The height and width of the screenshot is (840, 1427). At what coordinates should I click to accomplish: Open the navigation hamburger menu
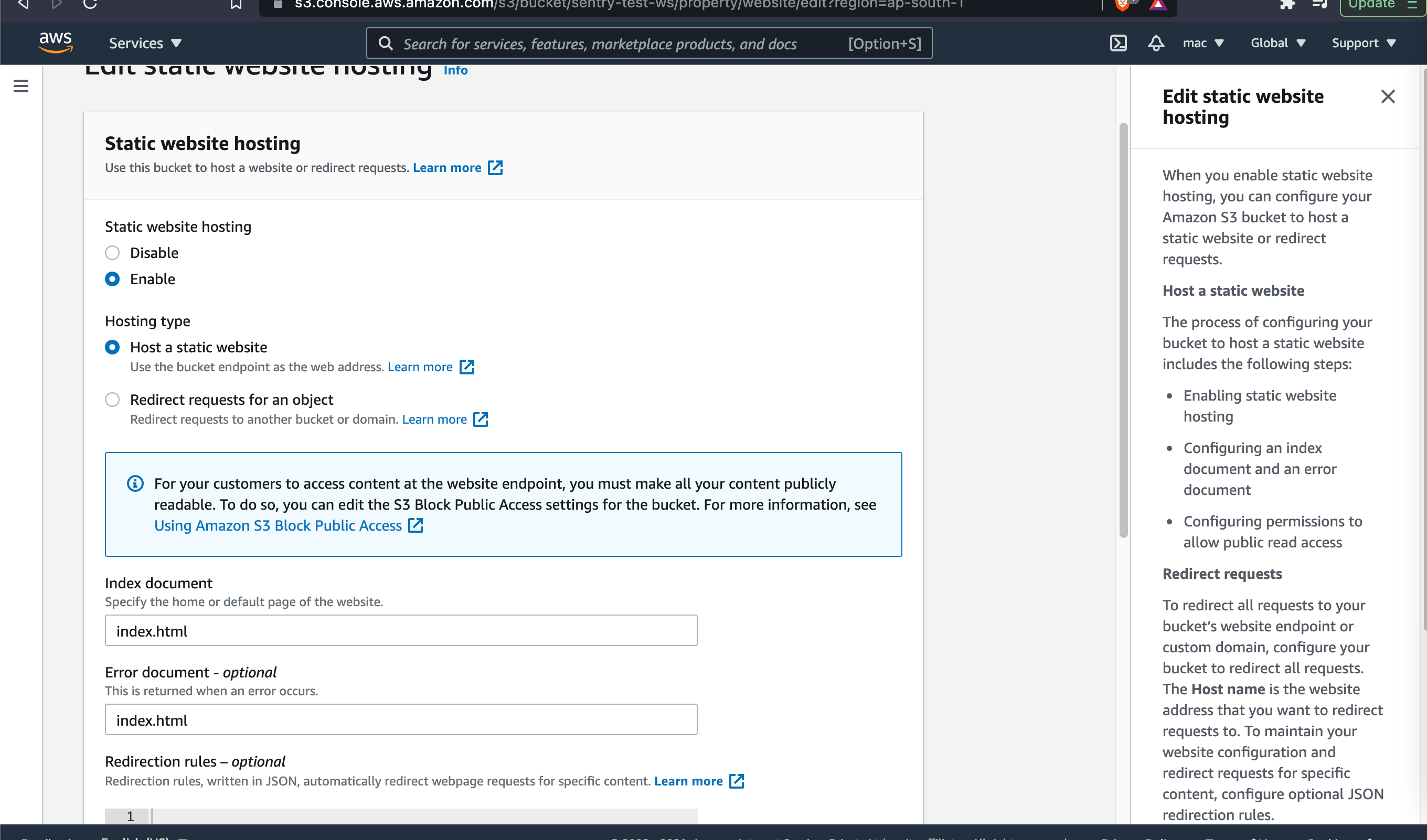(20, 86)
